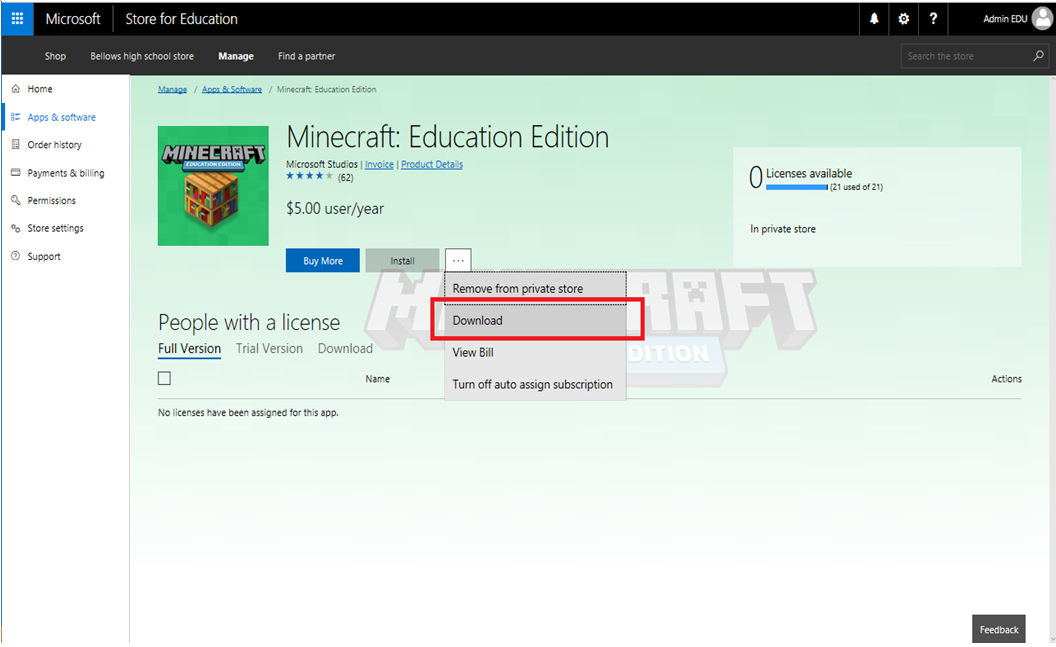Select View Bill in the menu
1056x647 pixels.
point(535,352)
